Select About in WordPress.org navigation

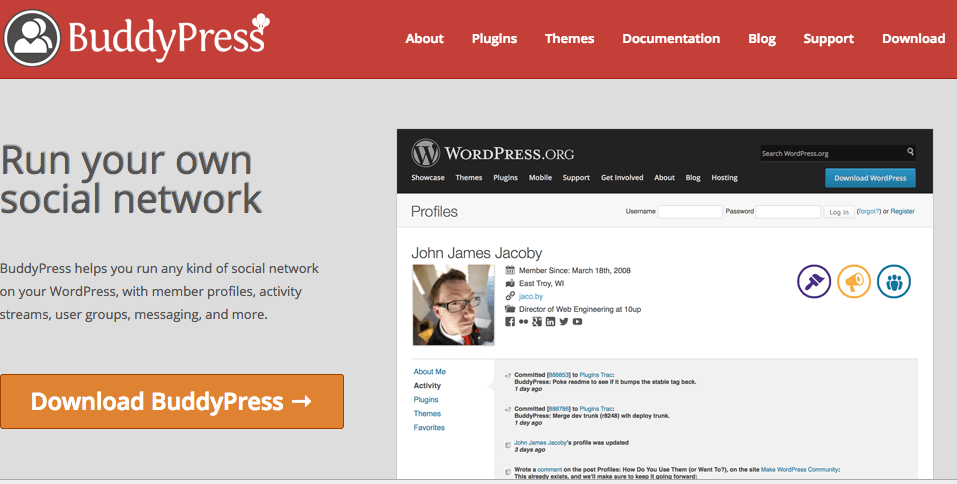pos(665,178)
